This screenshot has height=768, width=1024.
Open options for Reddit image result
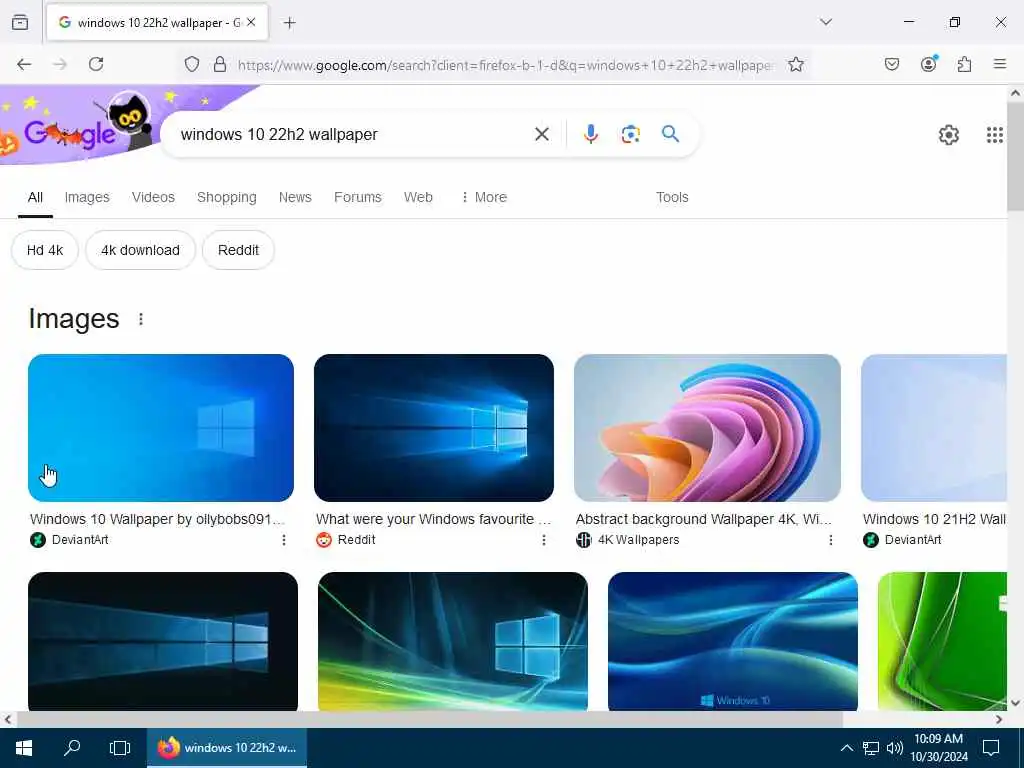[x=544, y=540]
